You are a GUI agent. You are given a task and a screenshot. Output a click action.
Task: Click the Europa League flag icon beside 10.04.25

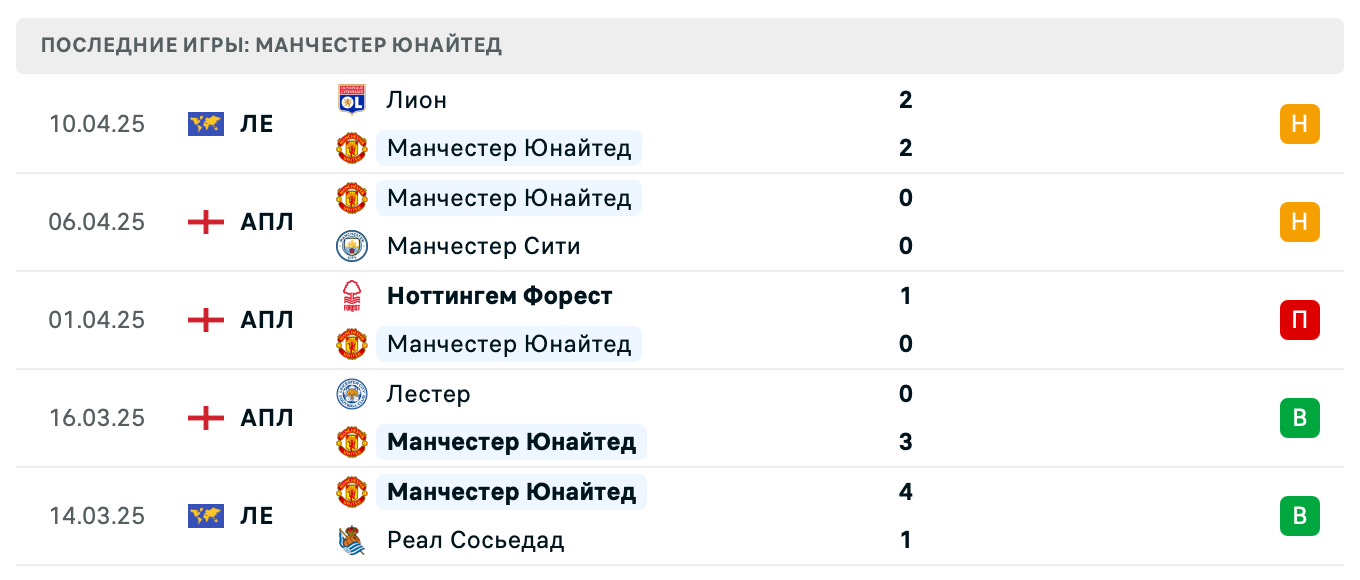tap(204, 124)
